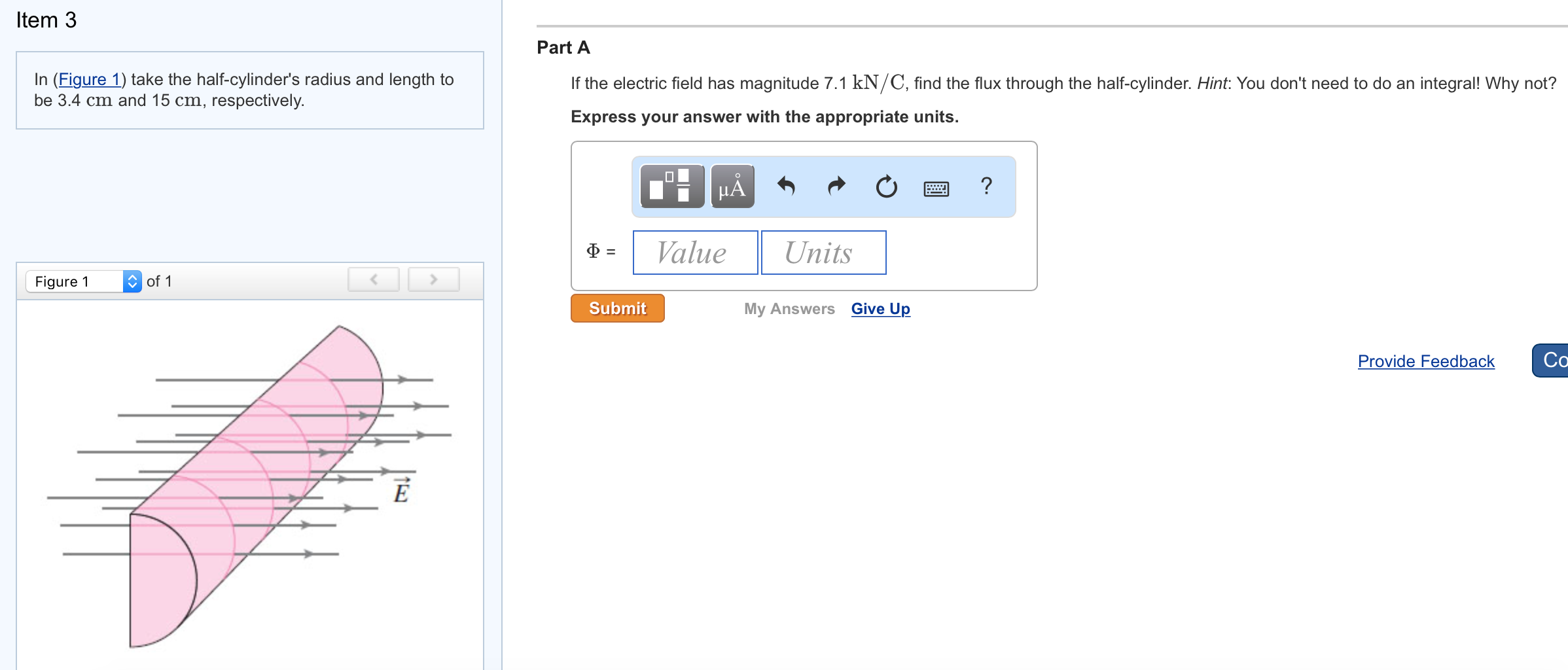
Task: Click the μÅ units symbol icon
Action: coord(731,186)
